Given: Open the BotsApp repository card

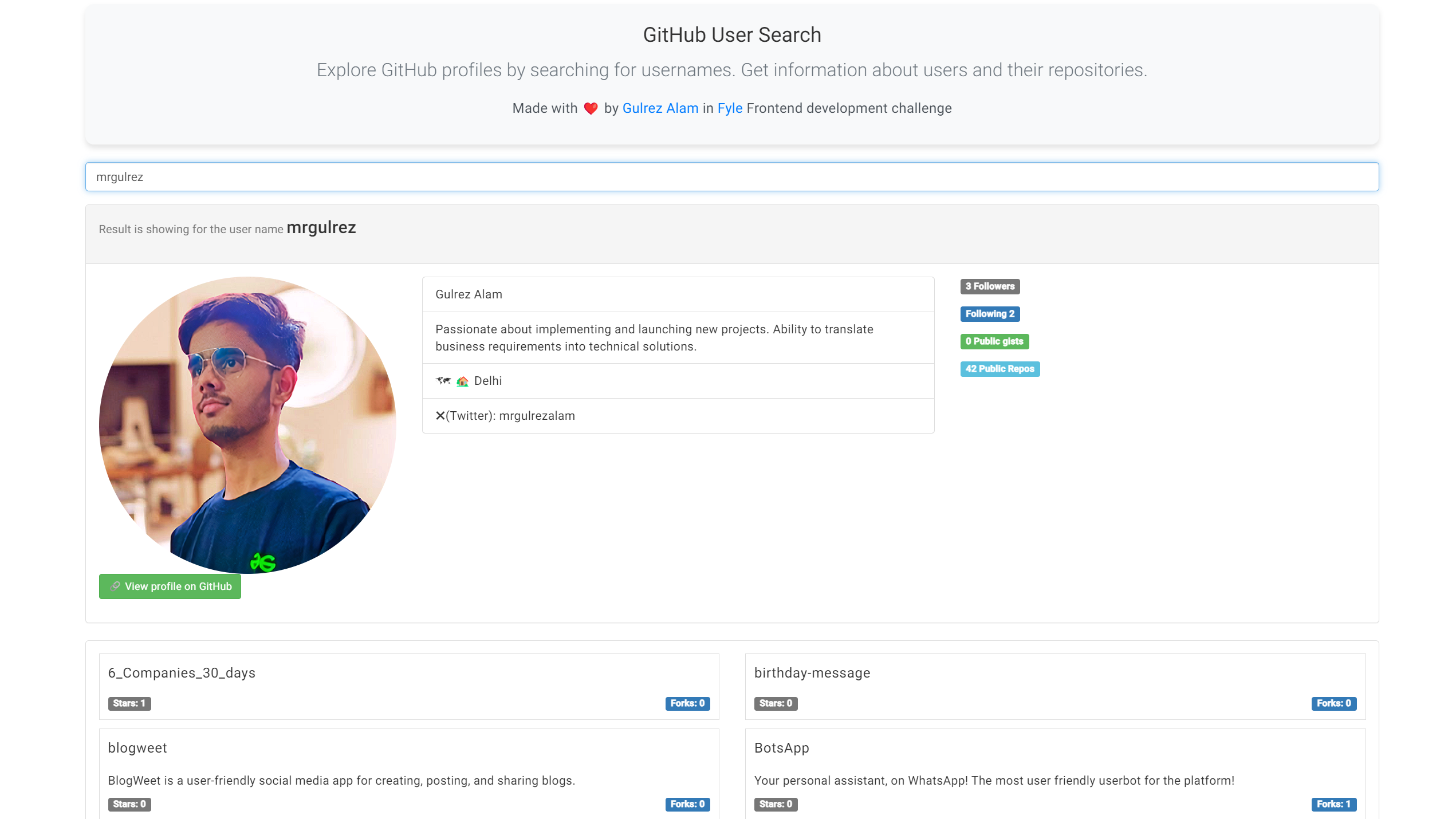Looking at the screenshot, I should click(1055, 774).
